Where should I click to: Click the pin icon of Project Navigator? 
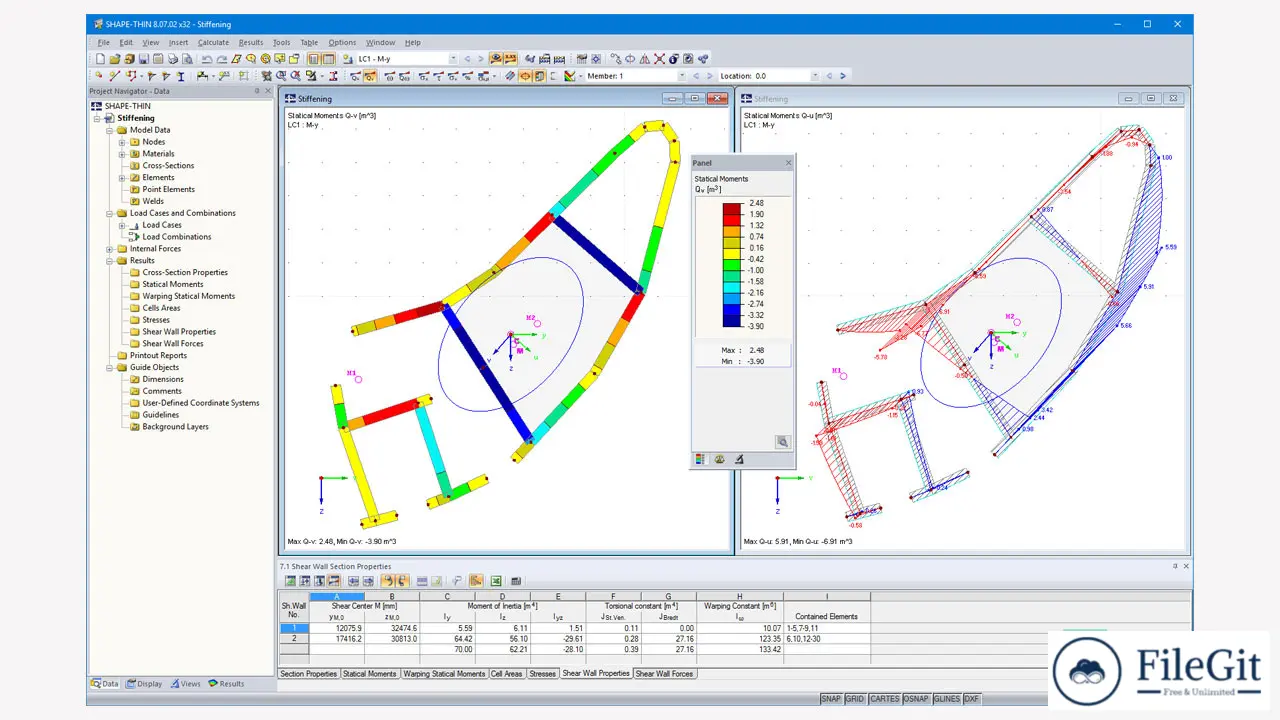257,91
